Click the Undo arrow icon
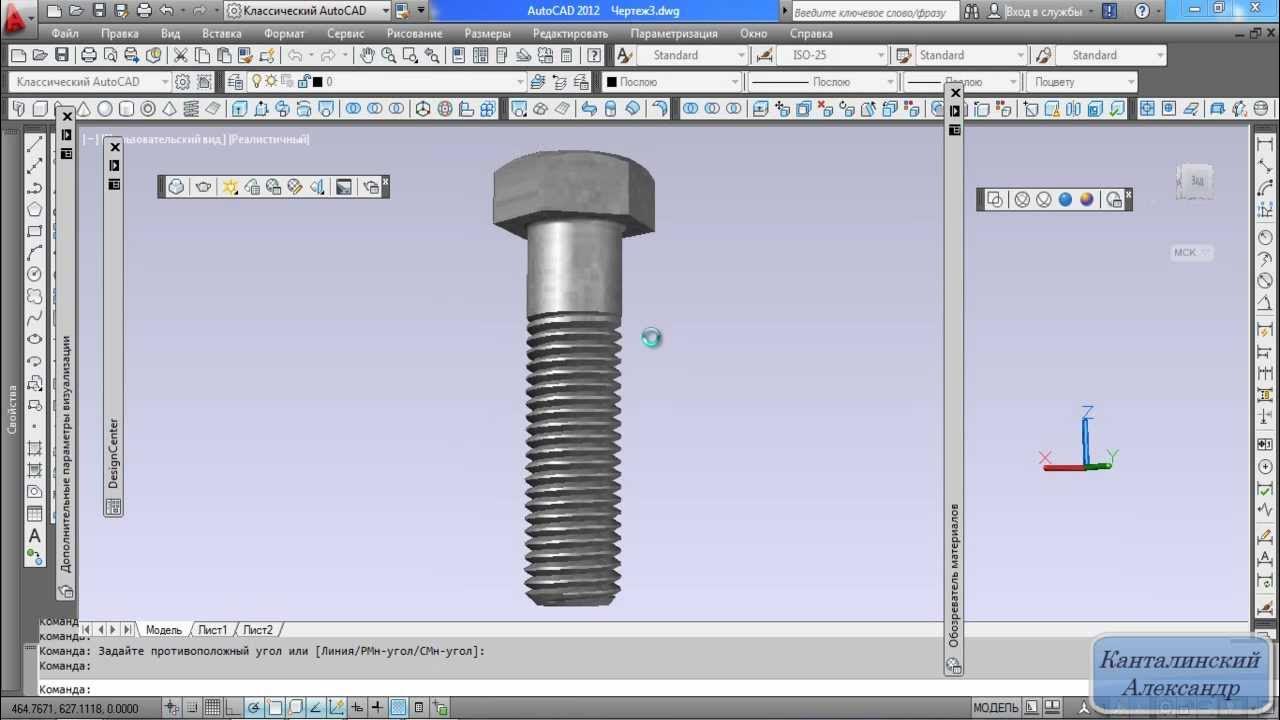Viewport: 1280px width, 720px height. (295, 55)
